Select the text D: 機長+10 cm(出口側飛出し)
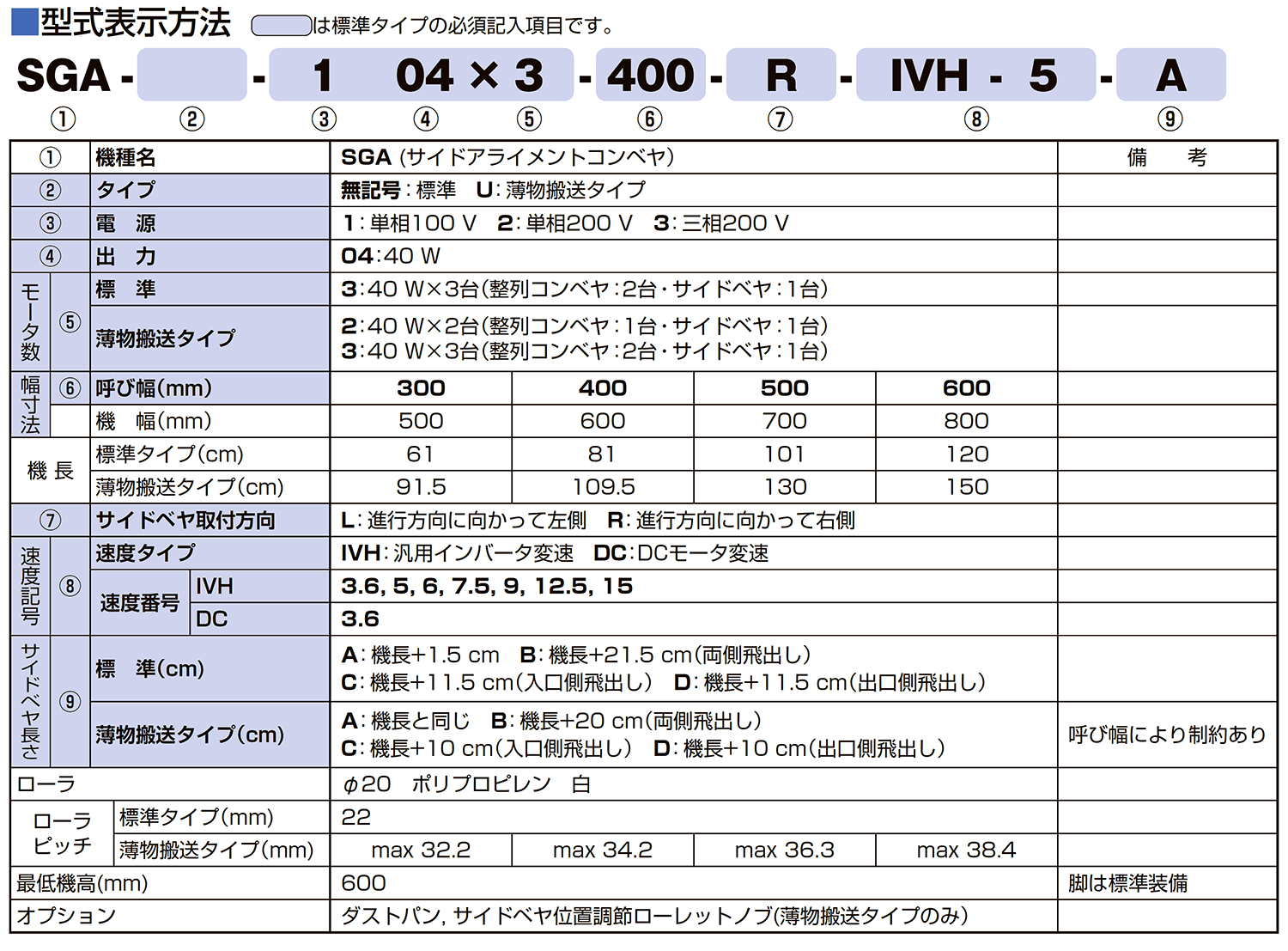The image size is (1288, 951). [x=799, y=749]
